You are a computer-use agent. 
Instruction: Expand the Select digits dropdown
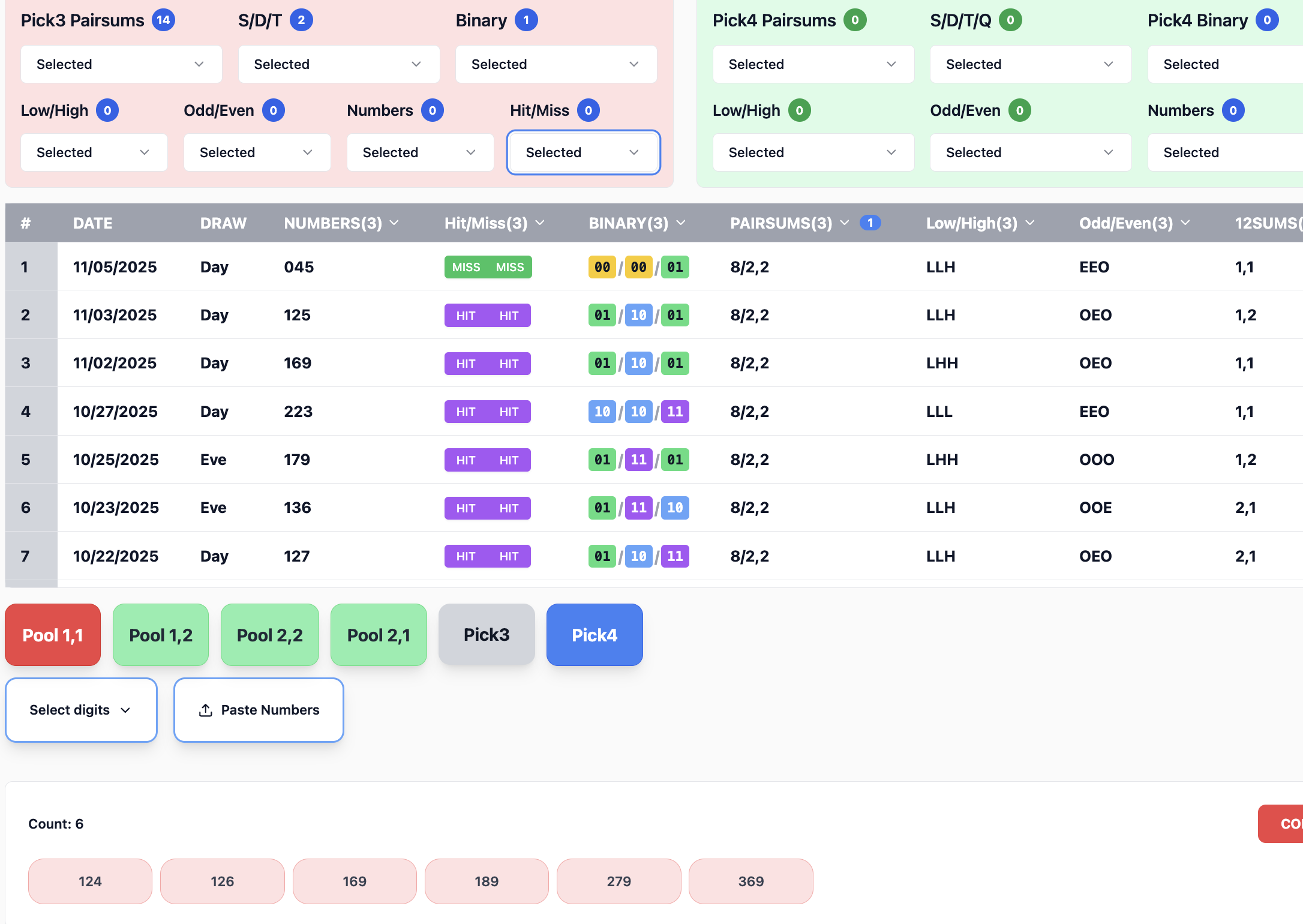click(81, 710)
